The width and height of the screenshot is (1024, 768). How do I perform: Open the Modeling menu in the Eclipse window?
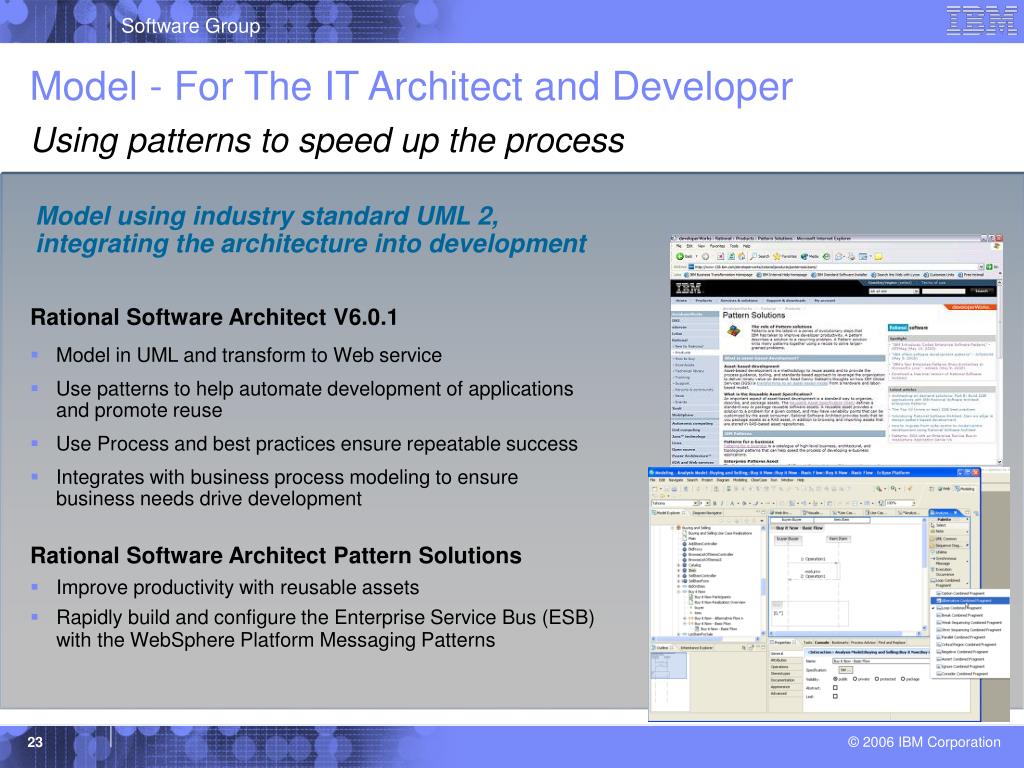(x=740, y=480)
